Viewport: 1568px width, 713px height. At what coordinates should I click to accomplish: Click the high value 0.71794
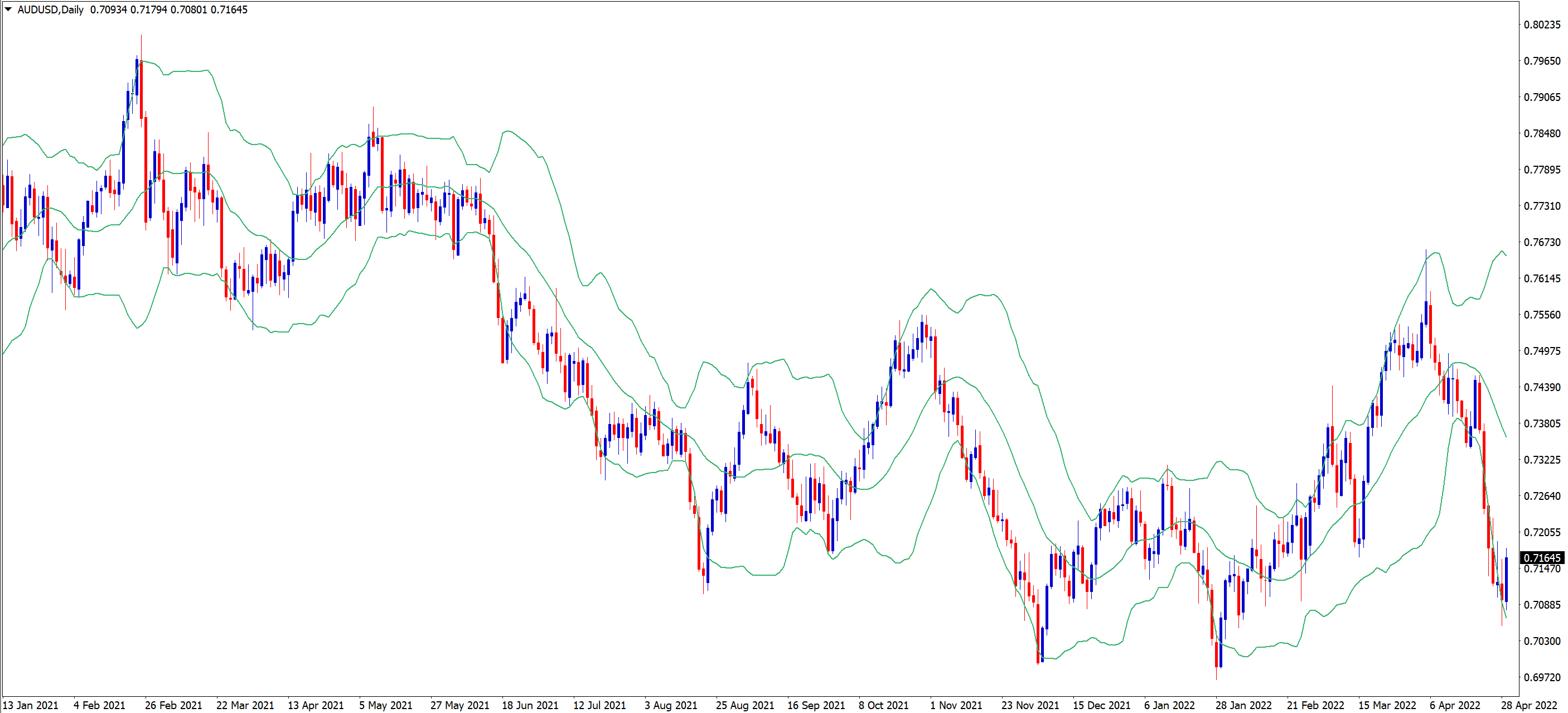(x=148, y=9)
